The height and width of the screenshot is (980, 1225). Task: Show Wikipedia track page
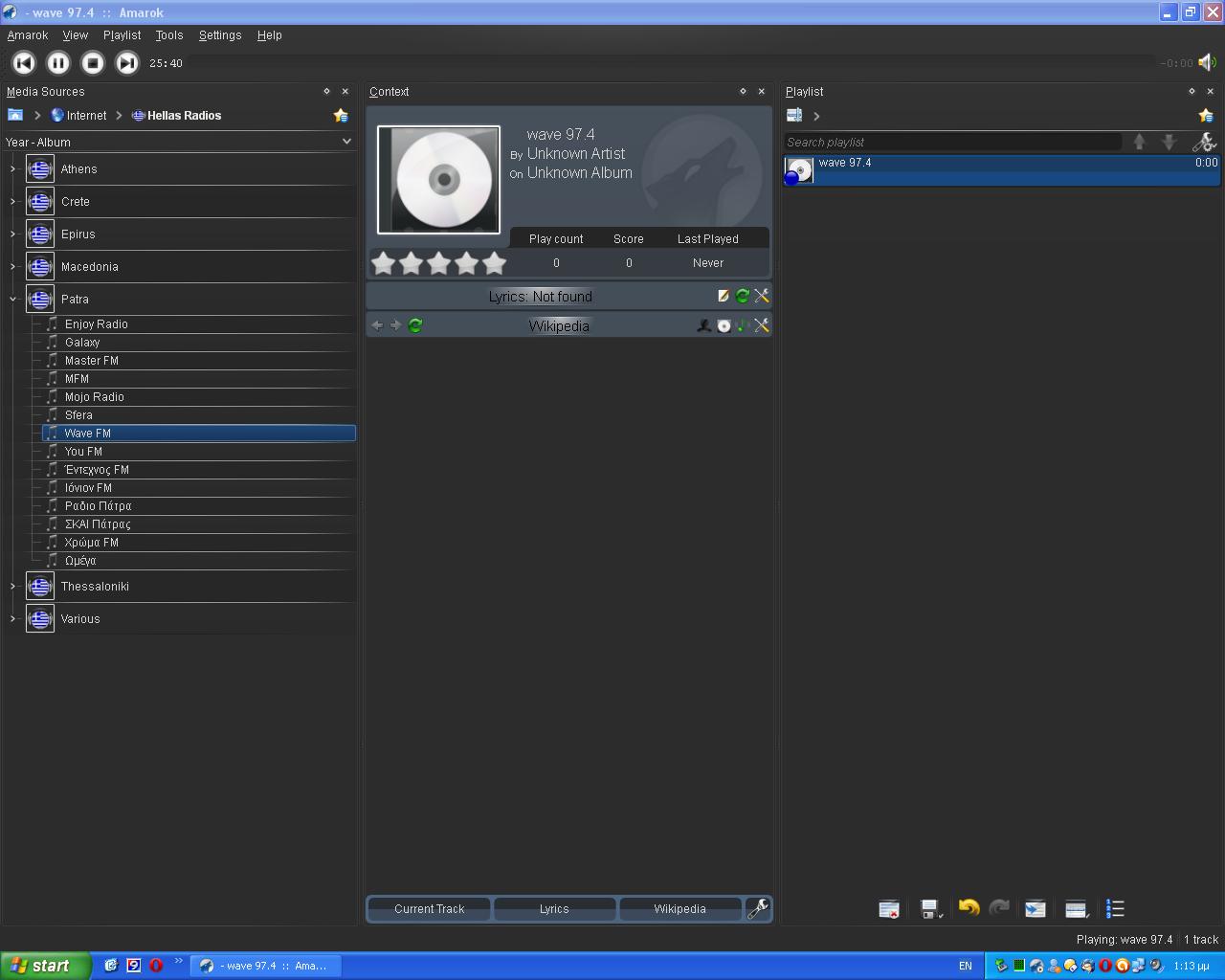tap(743, 326)
